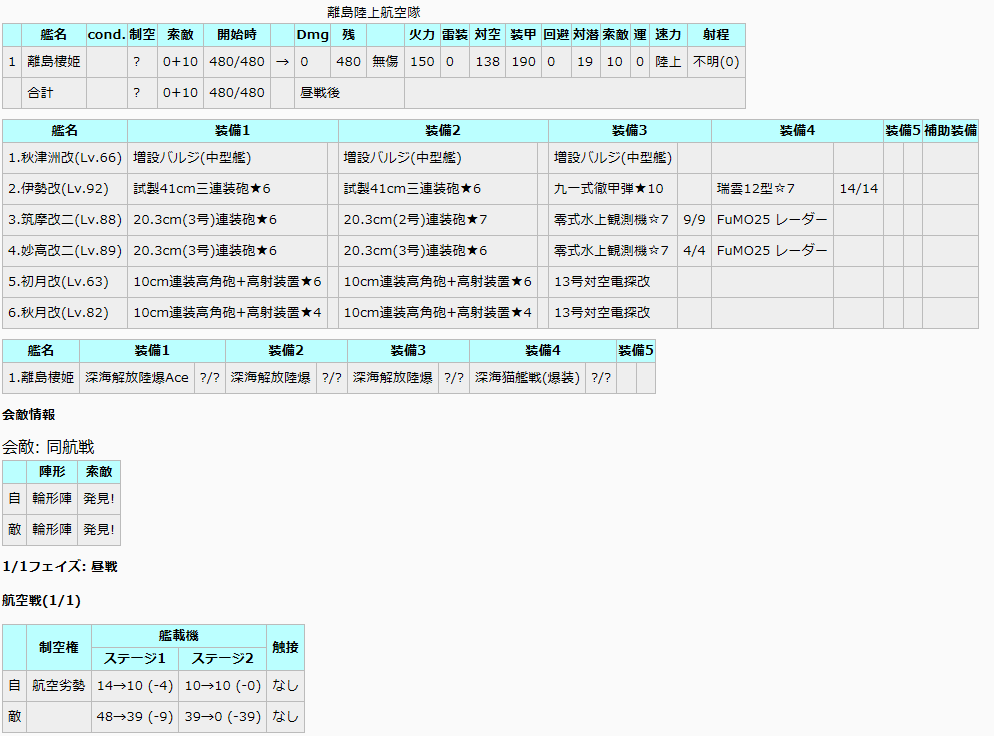This screenshot has width=994, height=736.
Task: Click the 離島陸上航空隊 title text
Action: click(x=374, y=12)
